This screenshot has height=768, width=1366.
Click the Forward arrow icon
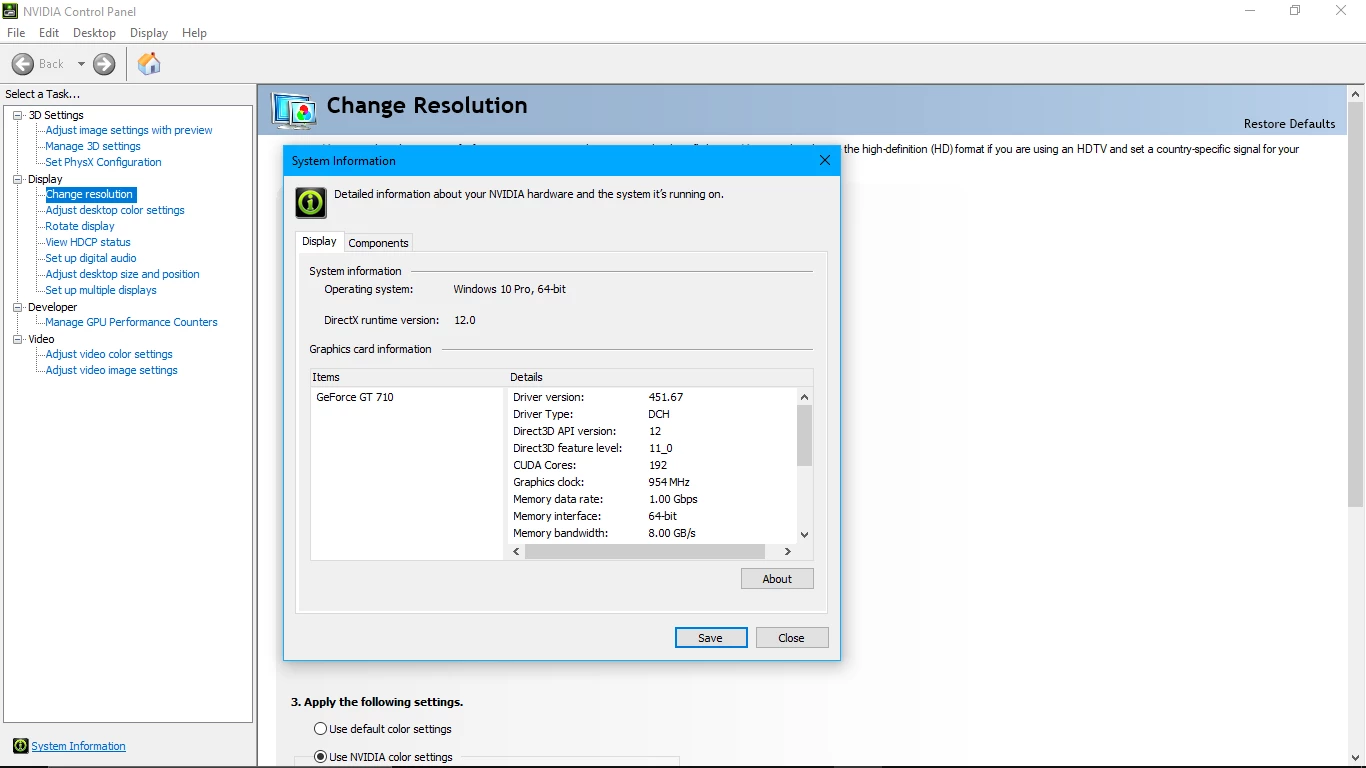coord(104,64)
